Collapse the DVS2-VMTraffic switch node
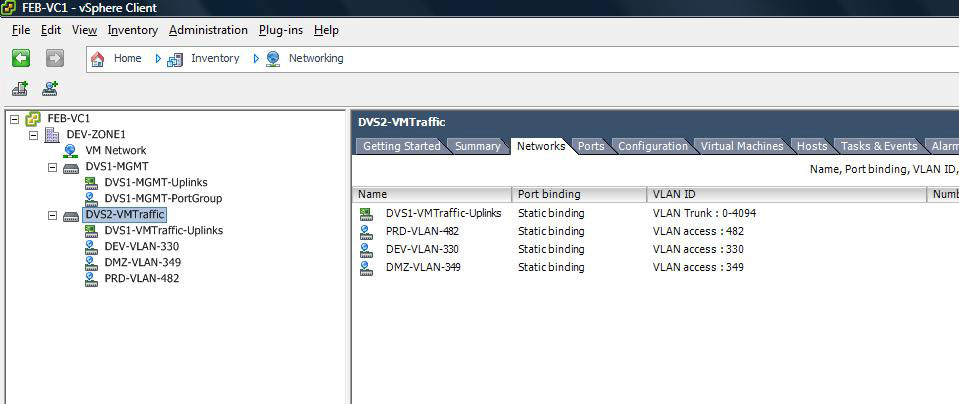Image resolution: width=959 pixels, height=404 pixels. [x=53, y=215]
